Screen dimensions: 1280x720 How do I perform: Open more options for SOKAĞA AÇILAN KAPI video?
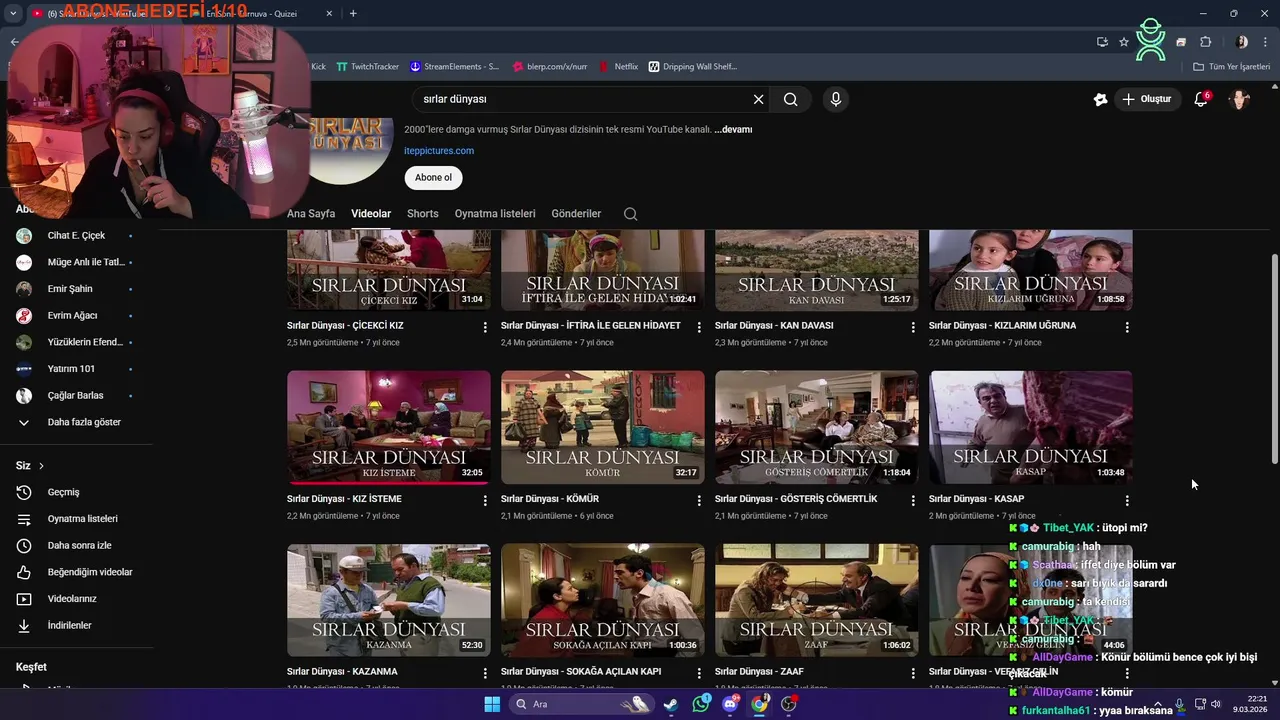tap(699, 673)
